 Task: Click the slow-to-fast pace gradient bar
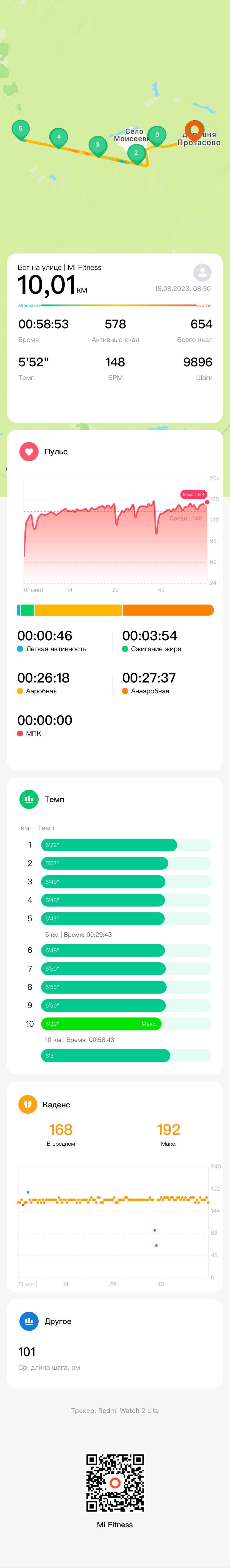115,305
